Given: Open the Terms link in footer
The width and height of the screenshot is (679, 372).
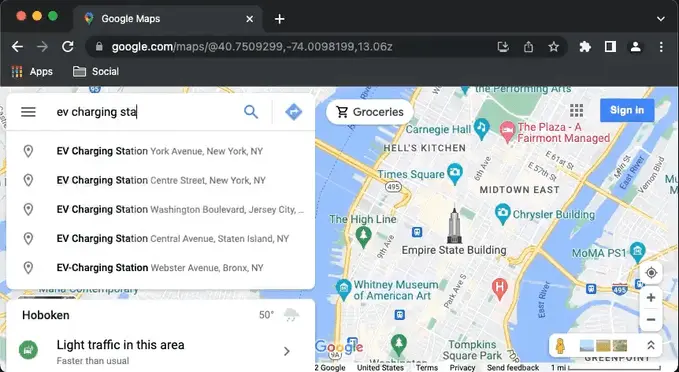Looking at the screenshot, I should click(427, 367).
